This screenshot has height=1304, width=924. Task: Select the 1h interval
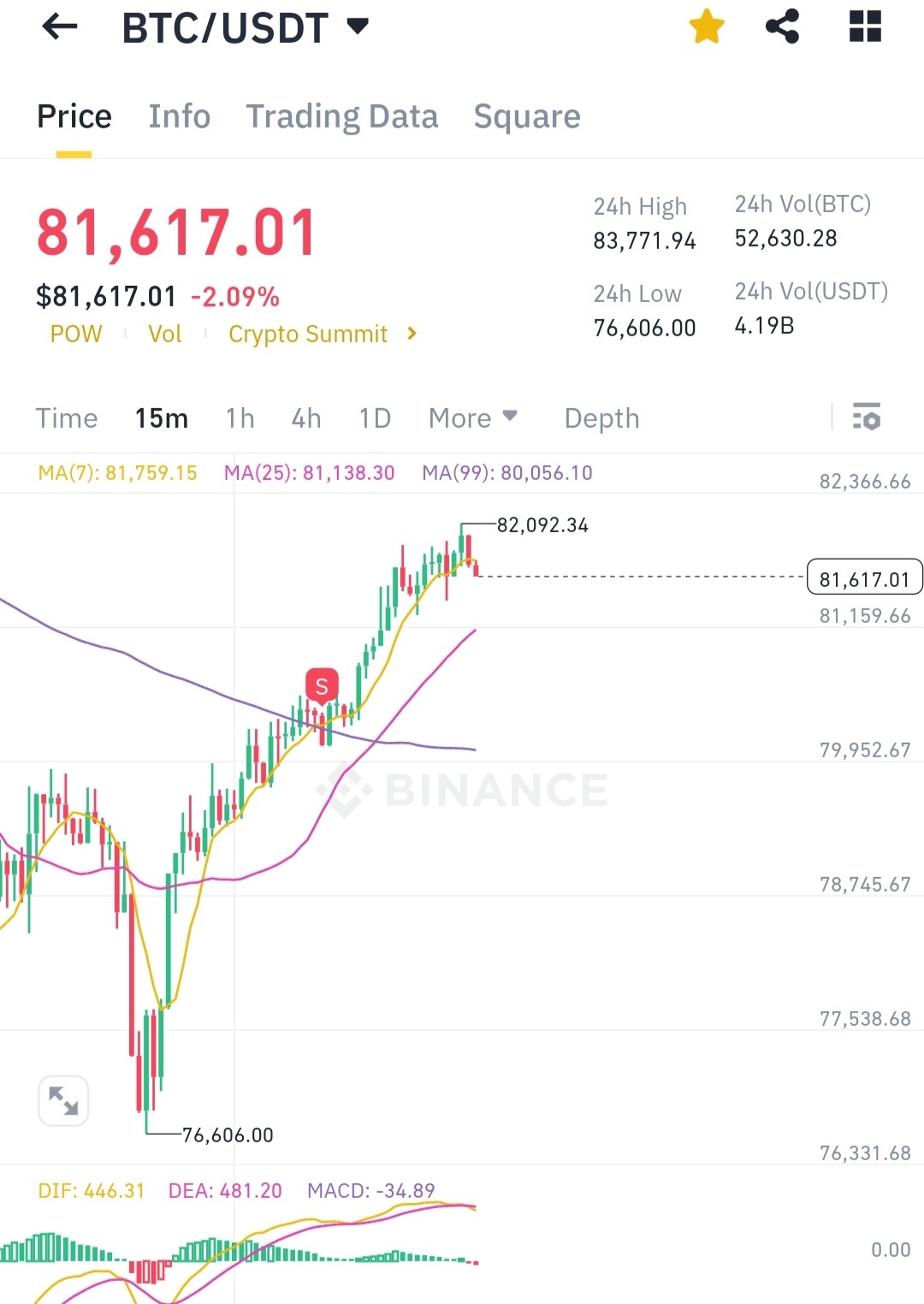240,418
